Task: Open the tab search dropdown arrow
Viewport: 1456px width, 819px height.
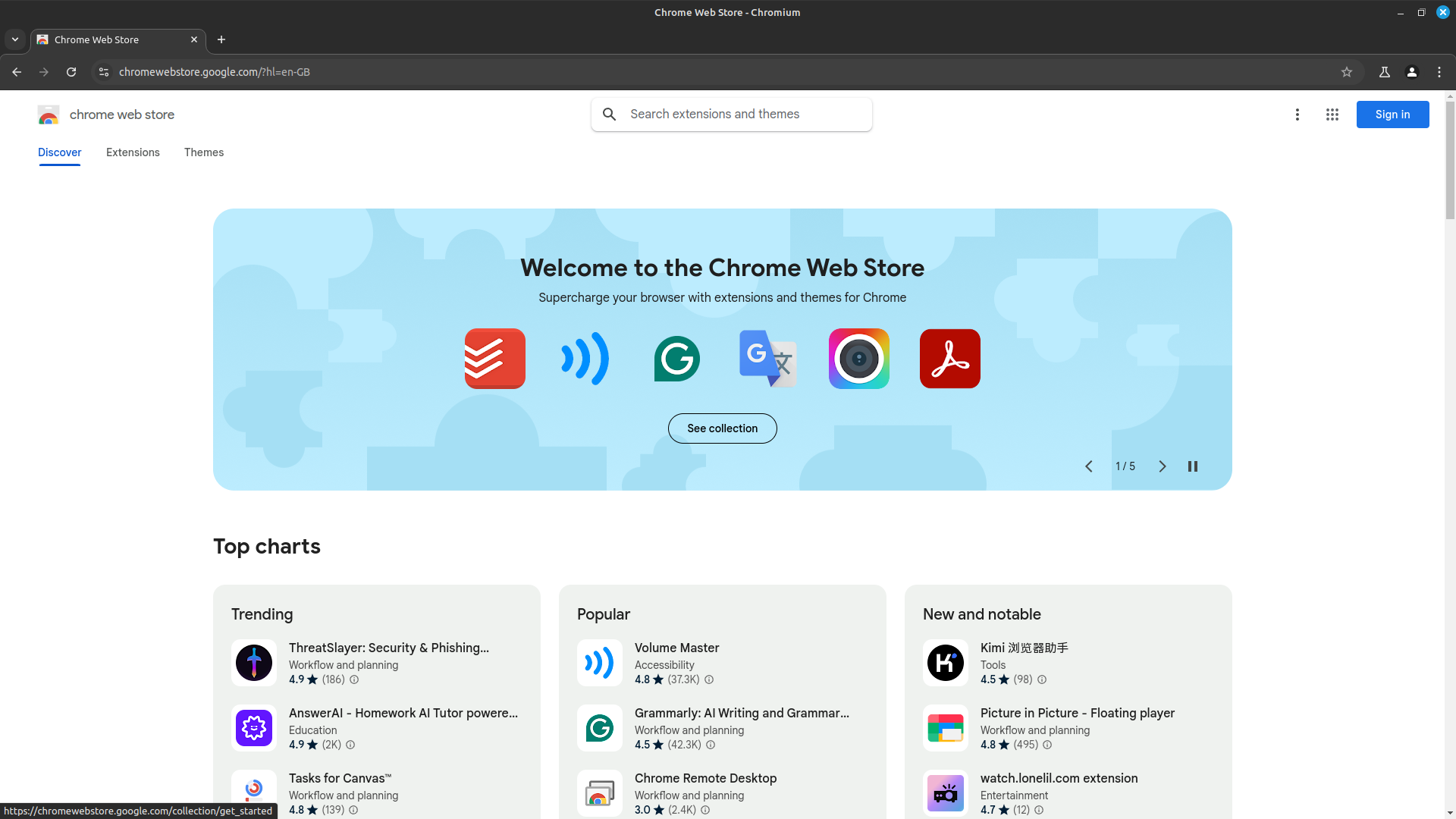Action: click(x=15, y=39)
